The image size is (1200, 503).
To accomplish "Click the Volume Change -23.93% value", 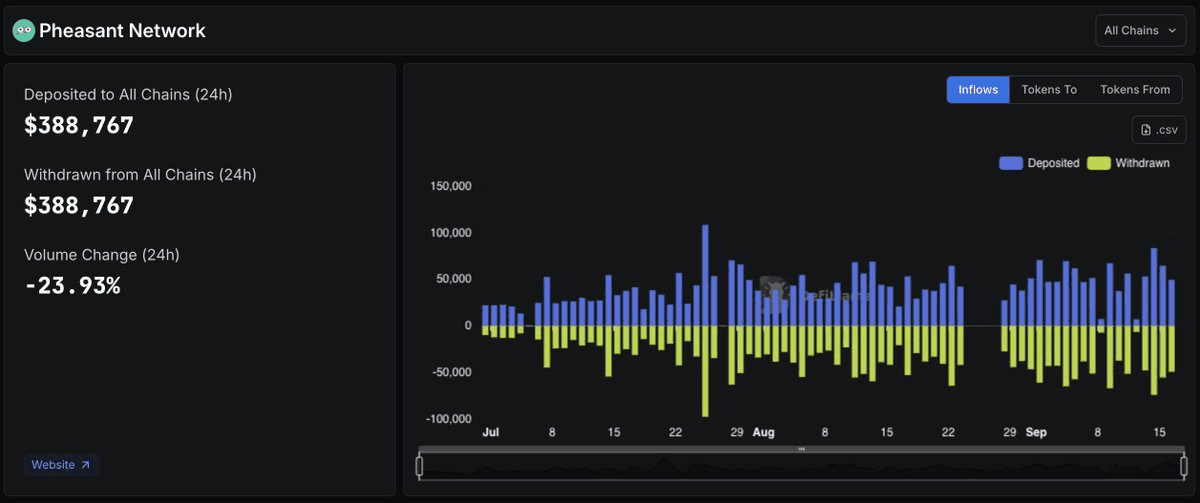I will point(72,286).
